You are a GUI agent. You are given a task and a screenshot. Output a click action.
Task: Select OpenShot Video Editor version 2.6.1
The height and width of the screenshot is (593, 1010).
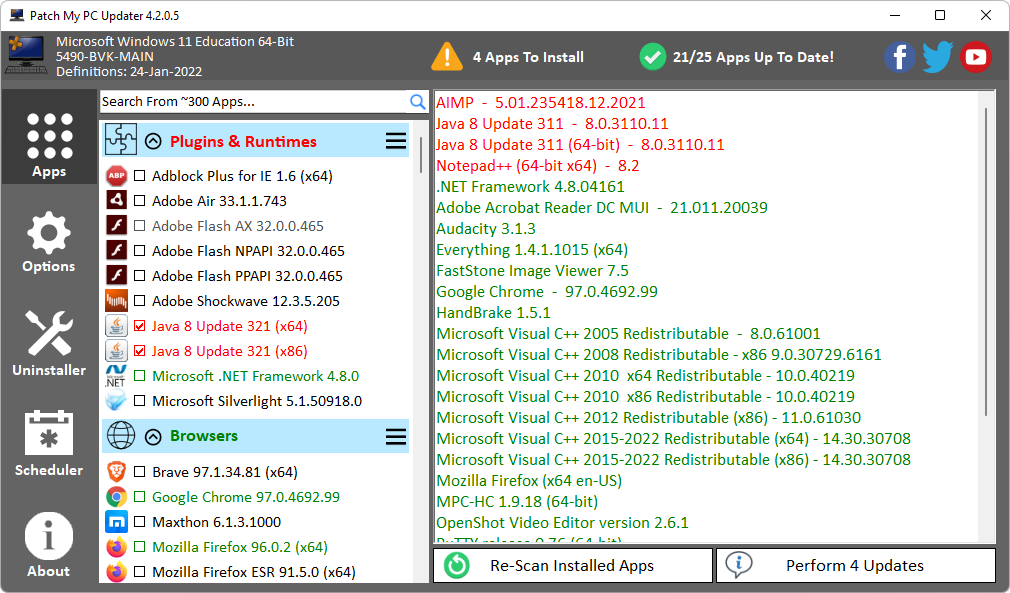(562, 523)
